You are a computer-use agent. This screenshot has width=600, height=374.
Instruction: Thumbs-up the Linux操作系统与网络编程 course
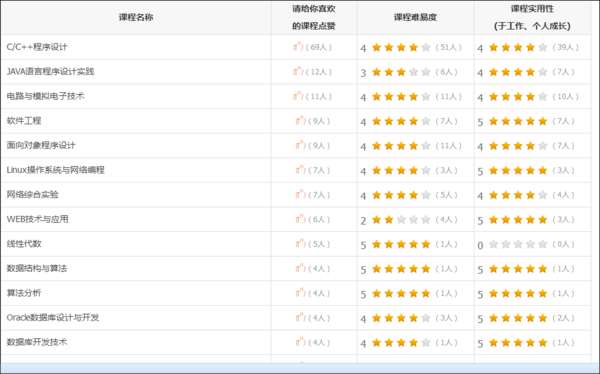(x=300, y=170)
